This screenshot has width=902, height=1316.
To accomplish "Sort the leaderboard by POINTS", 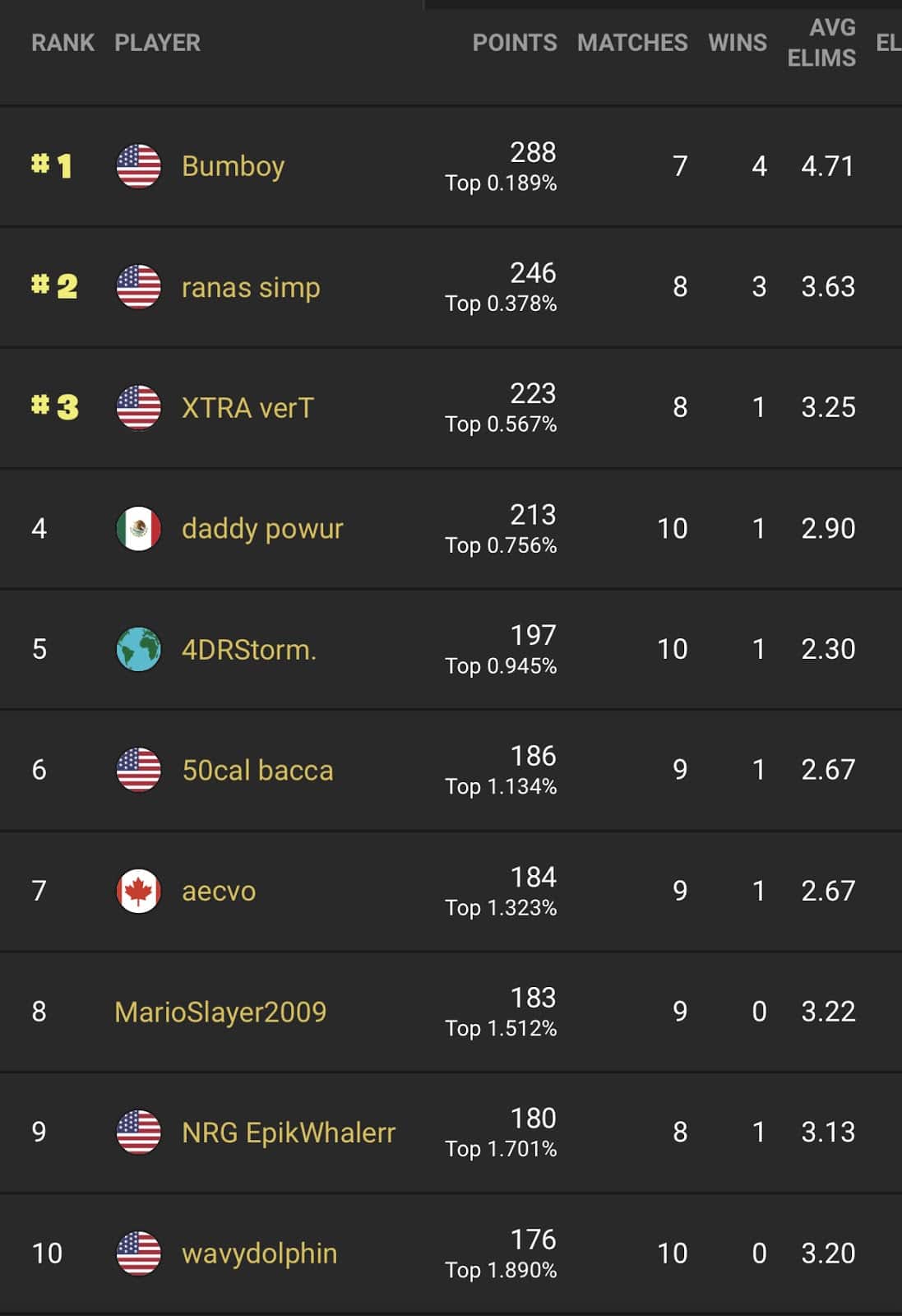I will [x=516, y=43].
